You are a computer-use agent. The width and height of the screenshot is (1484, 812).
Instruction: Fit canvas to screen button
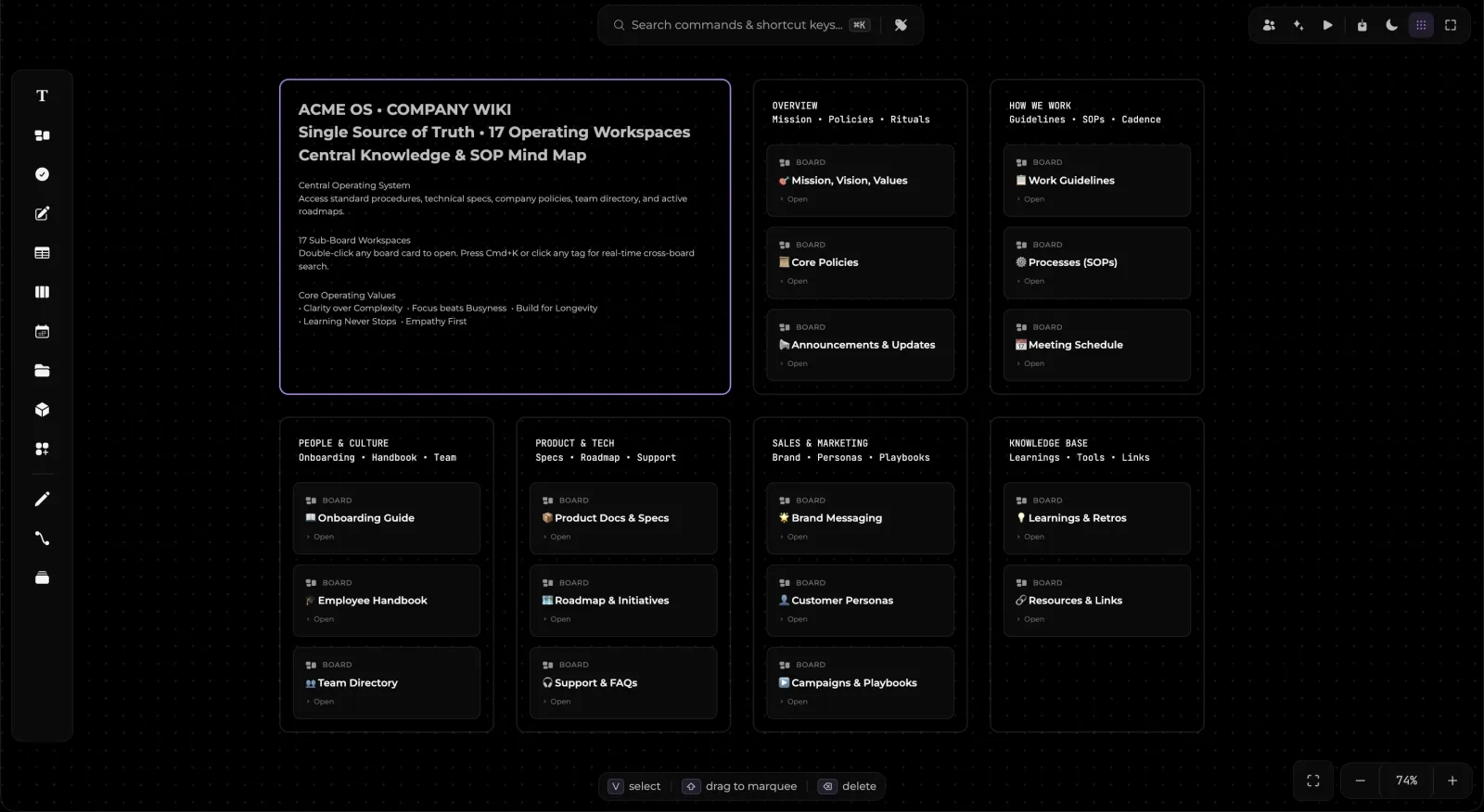coord(1313,780)
